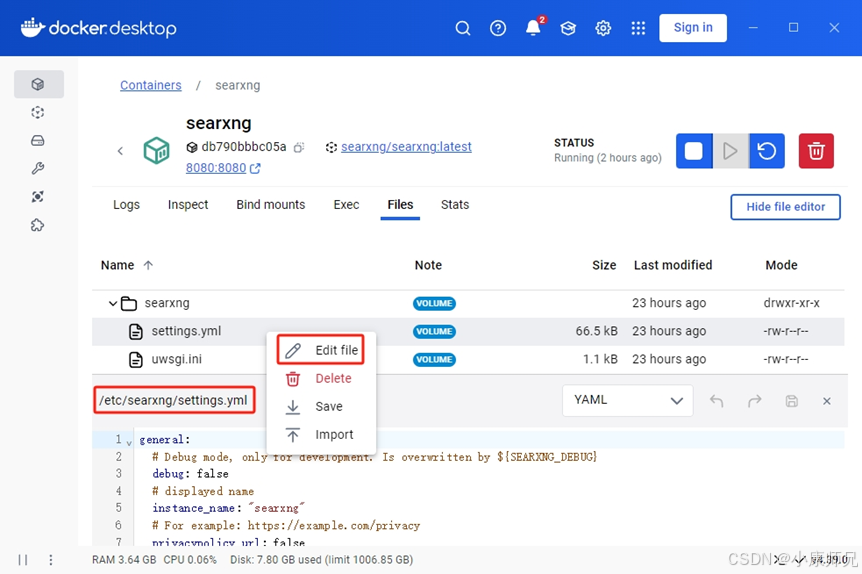Switch to the Stats tab

(x=455, y=205)
